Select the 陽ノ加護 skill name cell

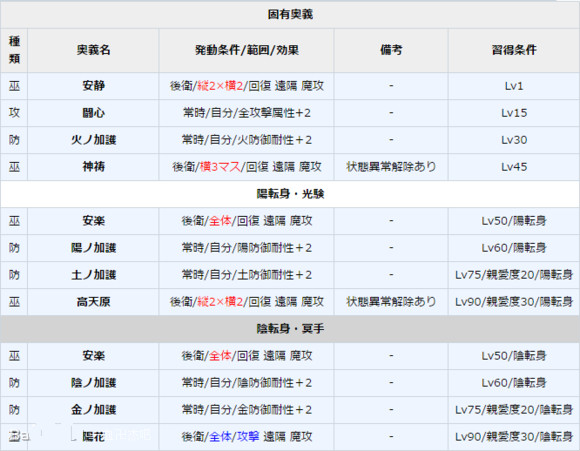(x=93, y=248)
